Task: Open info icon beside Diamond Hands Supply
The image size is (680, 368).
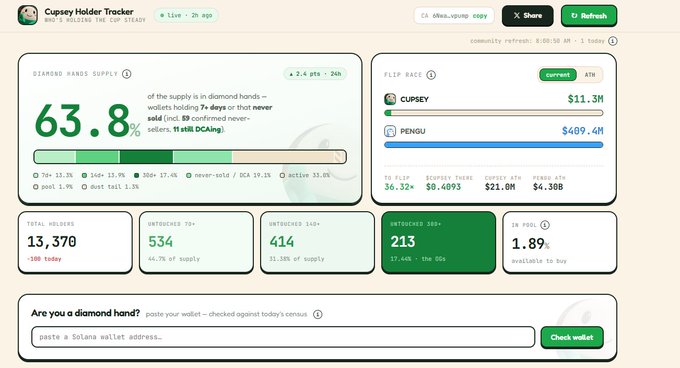Action: point(127,74)
